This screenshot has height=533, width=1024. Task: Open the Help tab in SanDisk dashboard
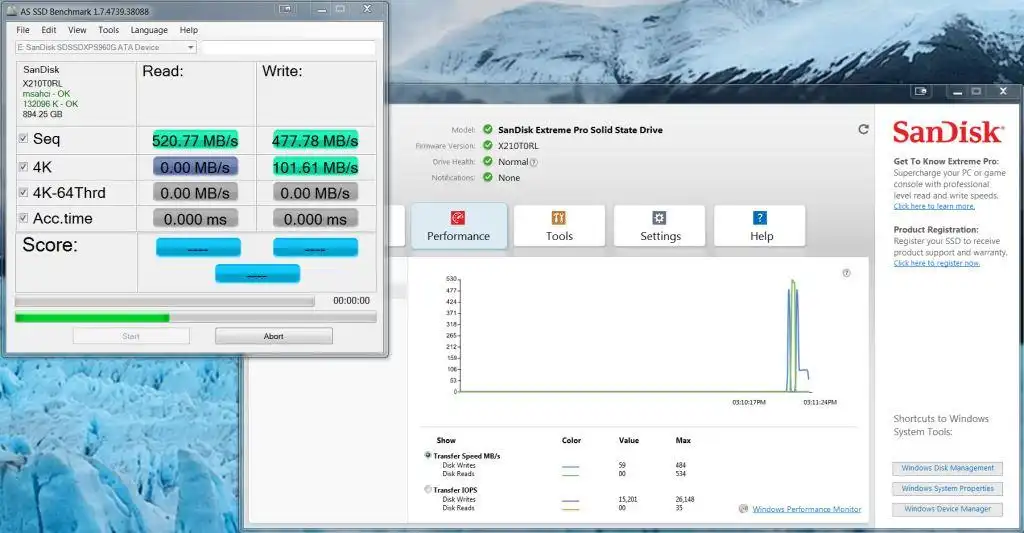click(760, 226)
